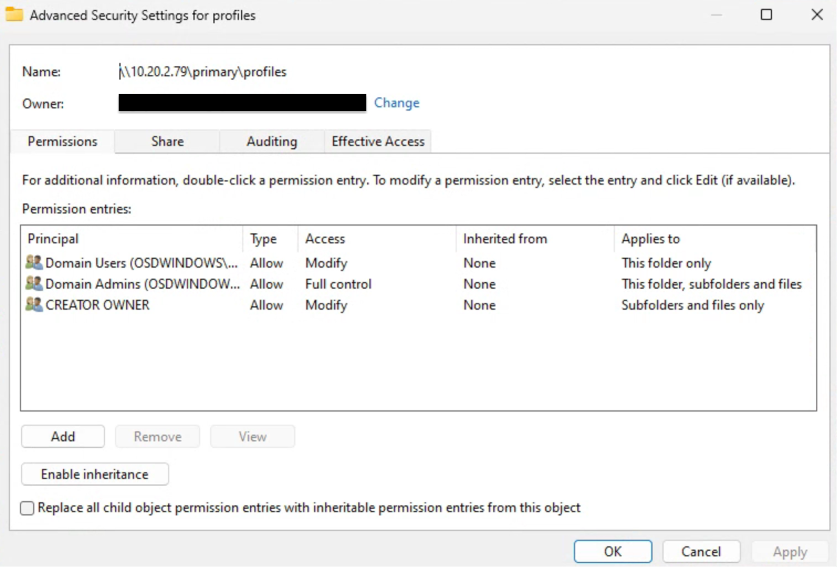
Task: Open the Auditing tab
Action: coord(271,142)
